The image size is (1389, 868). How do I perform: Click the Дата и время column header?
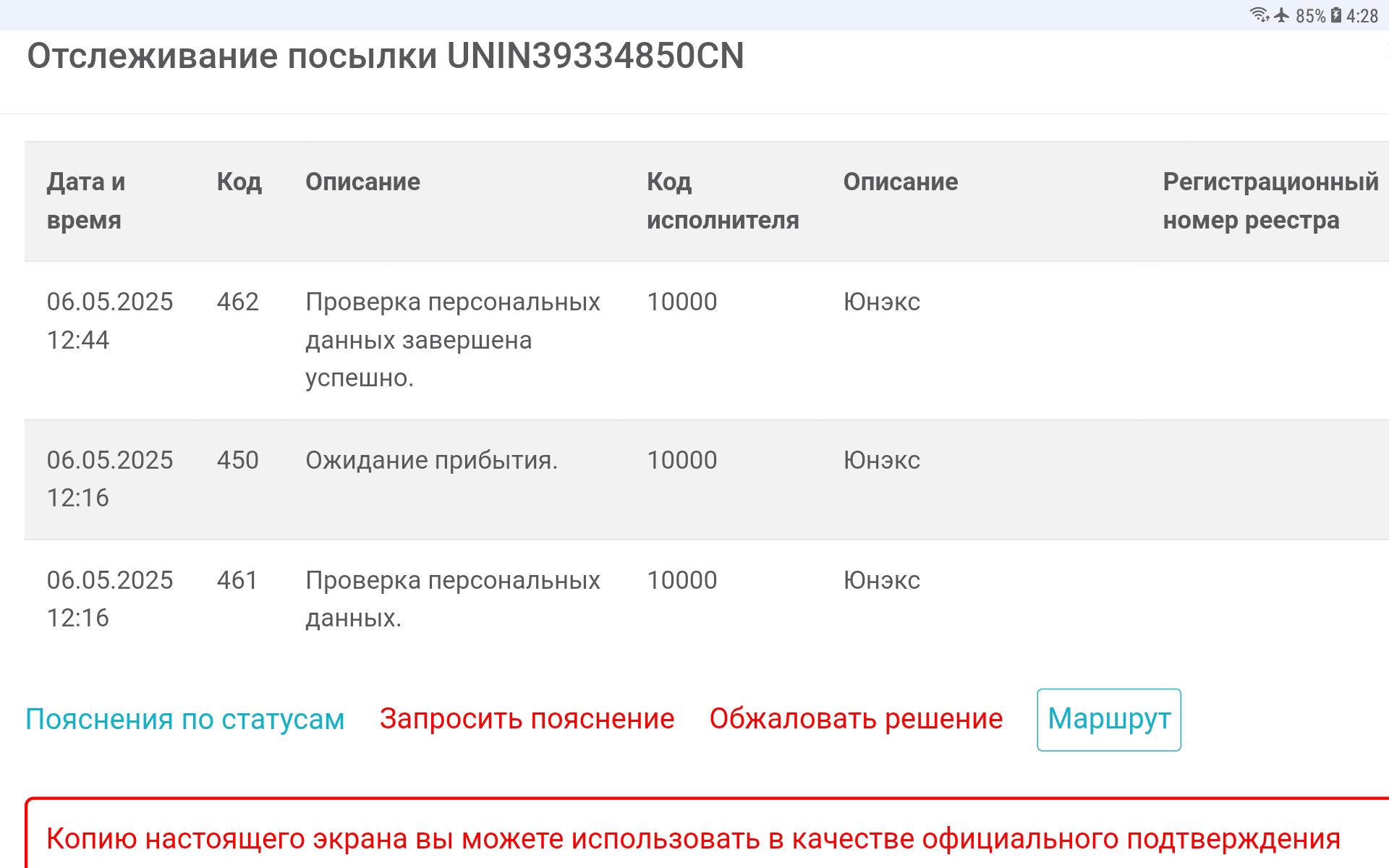[86, 201]
